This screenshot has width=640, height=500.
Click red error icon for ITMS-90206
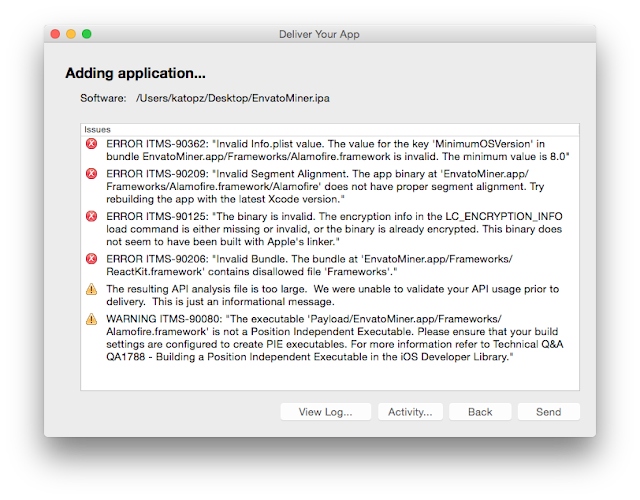(x=91, y=259)
